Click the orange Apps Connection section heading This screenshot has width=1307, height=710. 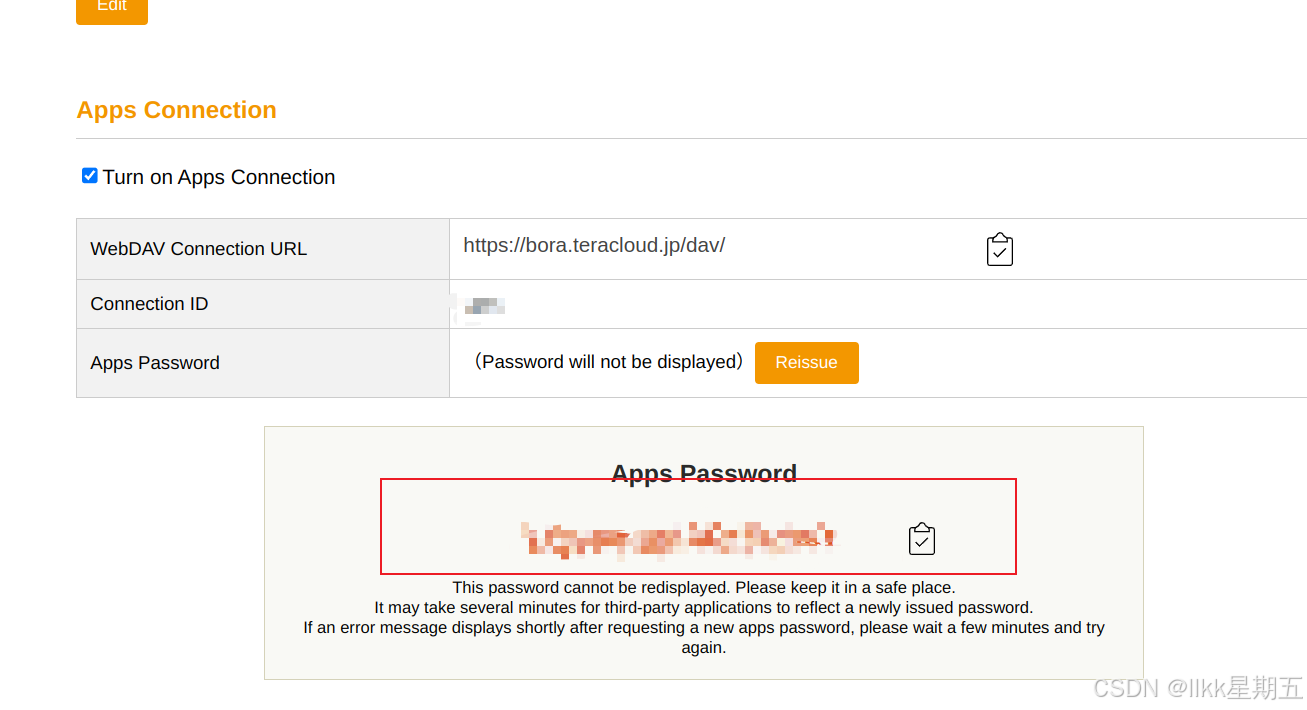[176, 110]
